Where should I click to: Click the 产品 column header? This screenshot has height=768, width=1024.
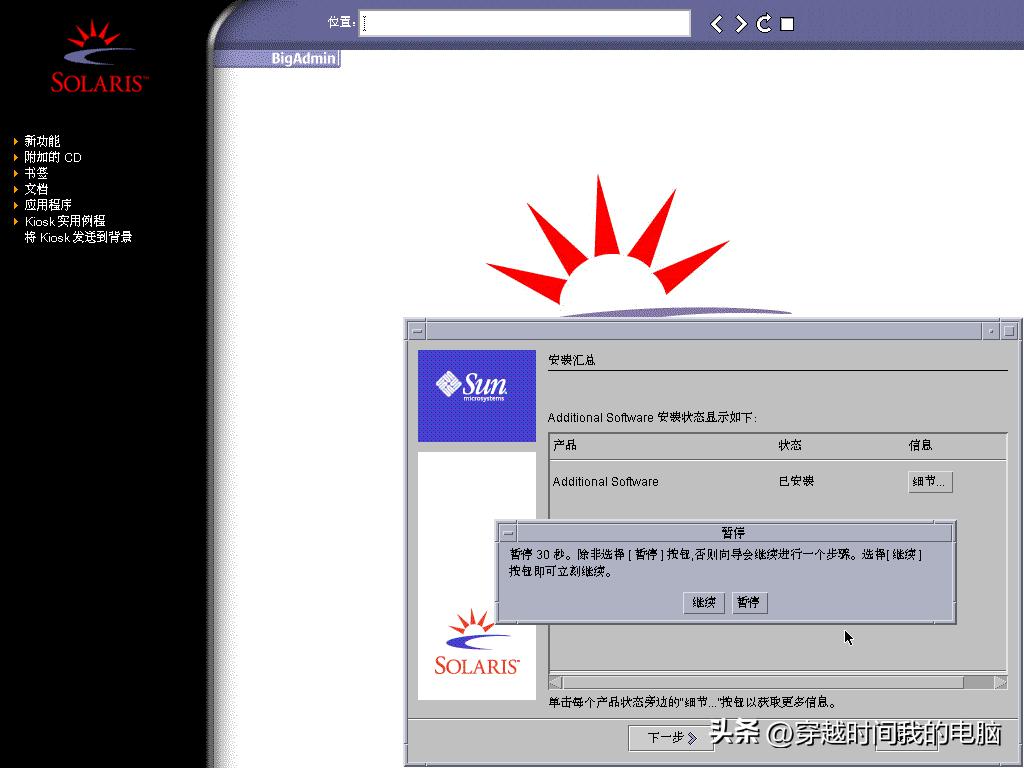[564, 445]
